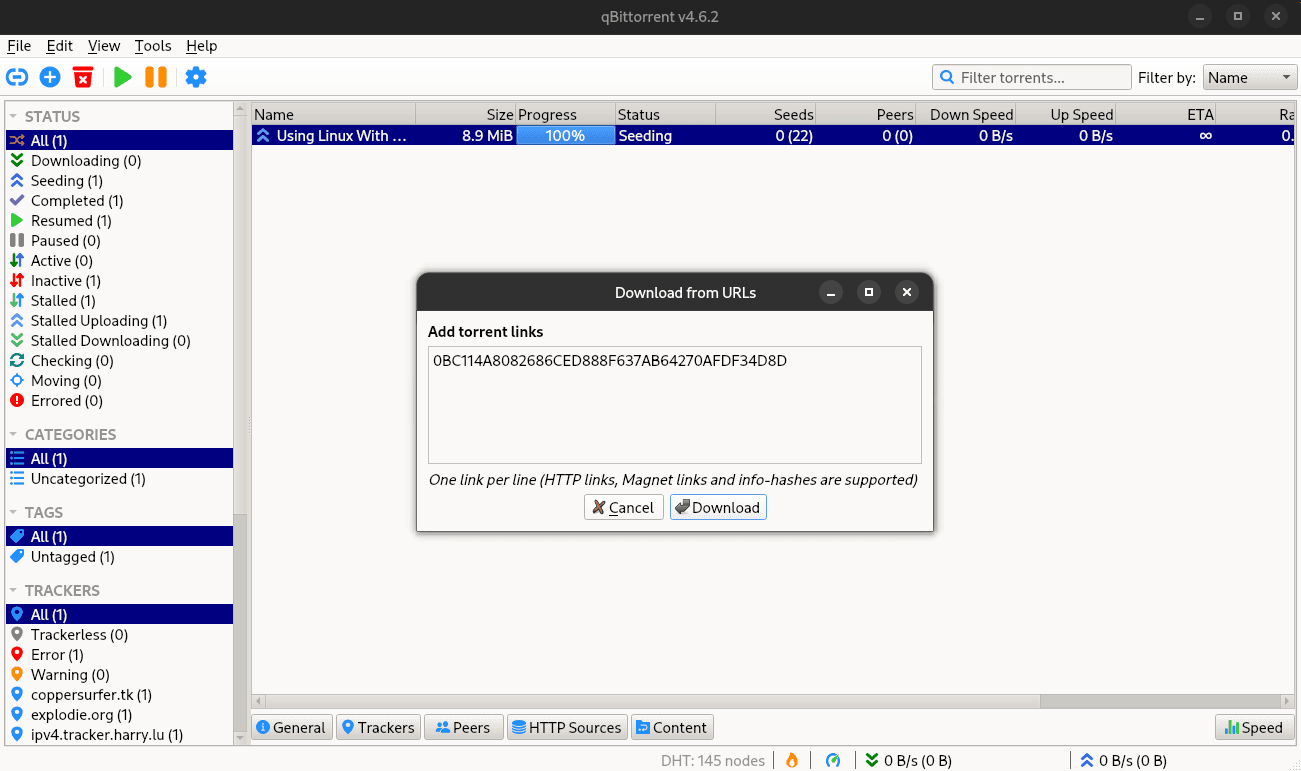Open the View menu
The width and height of the screenshot is (1301, 771).
coord(104,46)
